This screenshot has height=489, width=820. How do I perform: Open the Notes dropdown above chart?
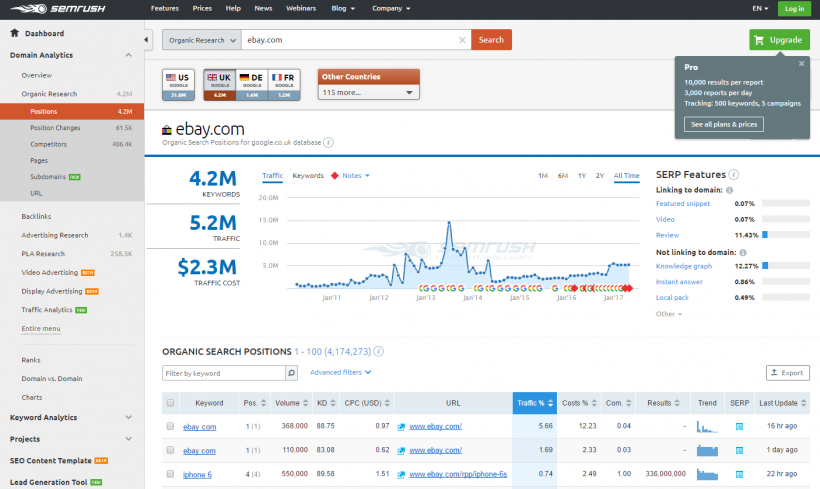(x=356, y=176)
